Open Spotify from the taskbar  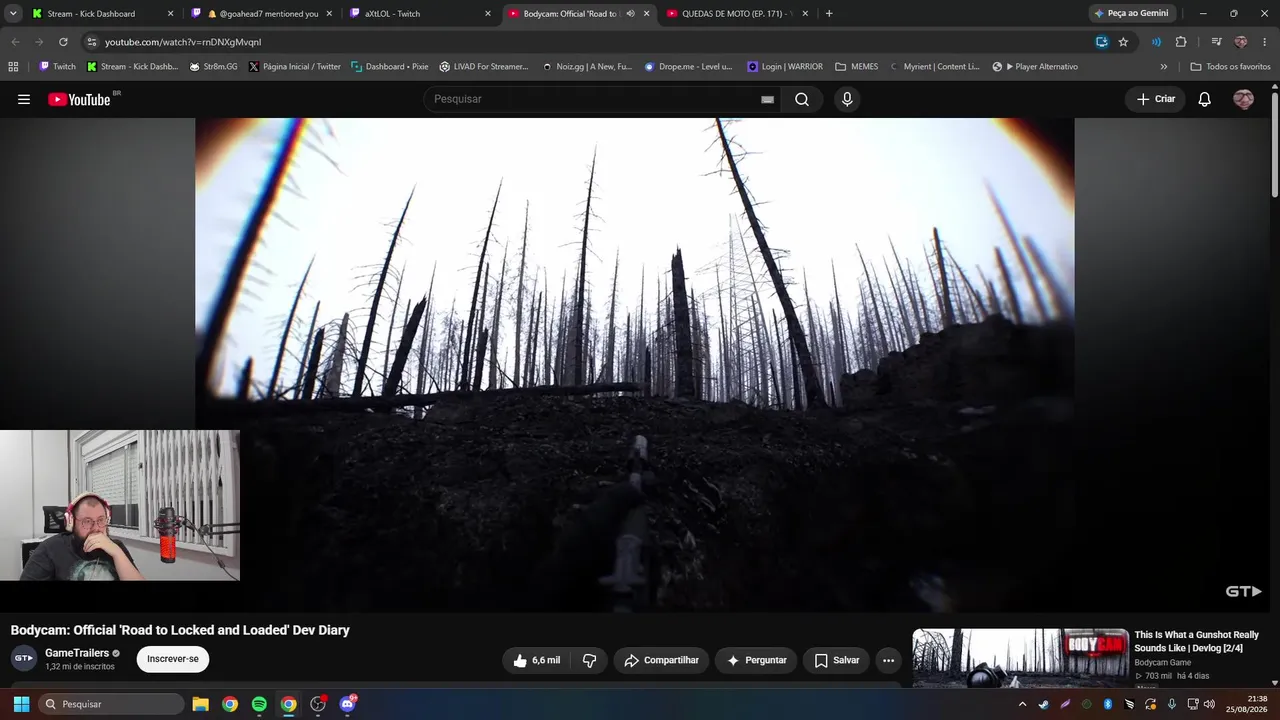point(259,704)
